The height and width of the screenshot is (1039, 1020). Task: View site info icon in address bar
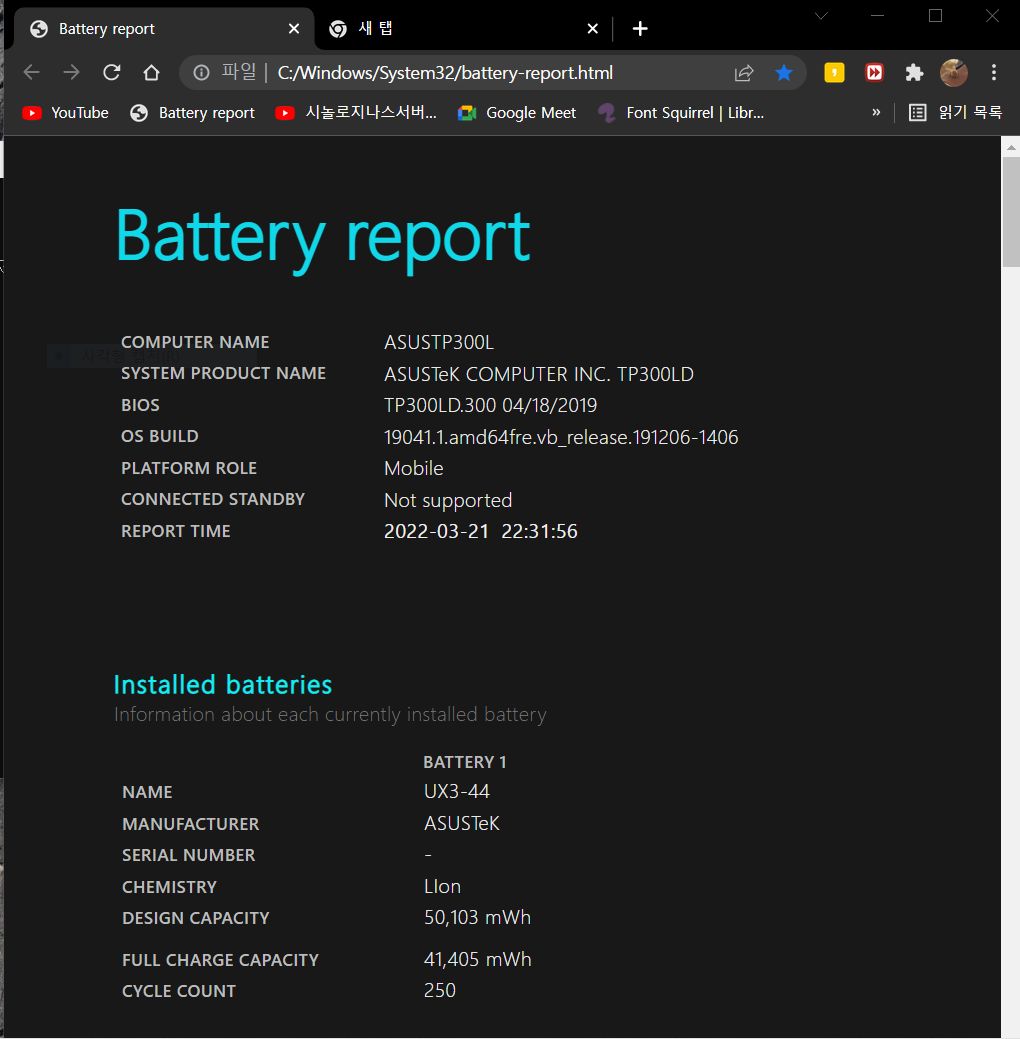tap(201, 72)
